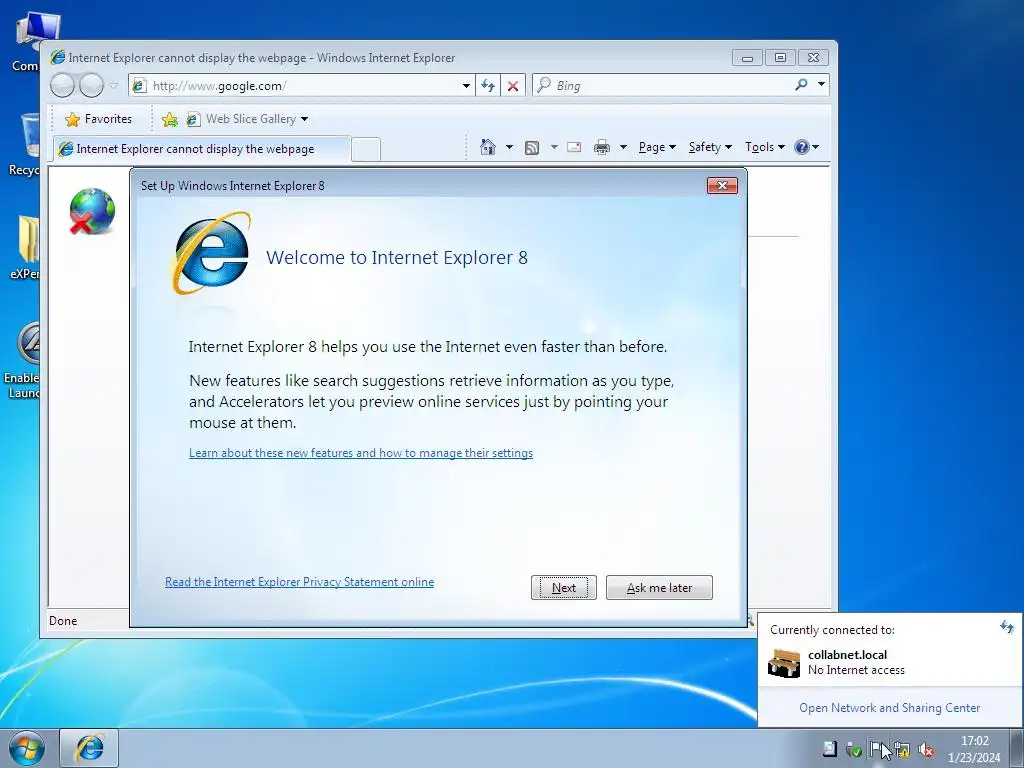Click the Read Mail icon
Image resolution: width=1024 pixels, height=768 pixels.
coord(574,147)
